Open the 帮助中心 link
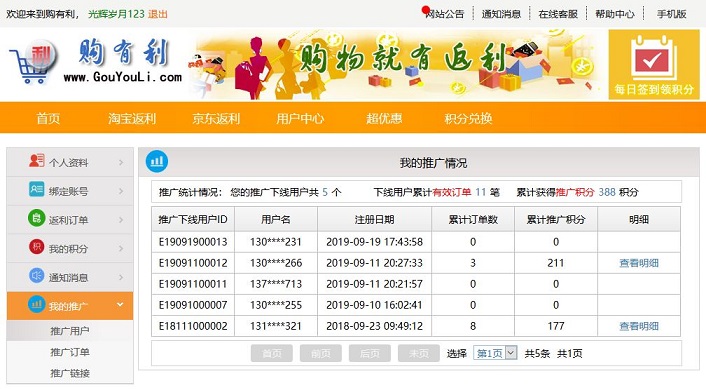Screen dimensions: 706x390 (x=615, y=14)
